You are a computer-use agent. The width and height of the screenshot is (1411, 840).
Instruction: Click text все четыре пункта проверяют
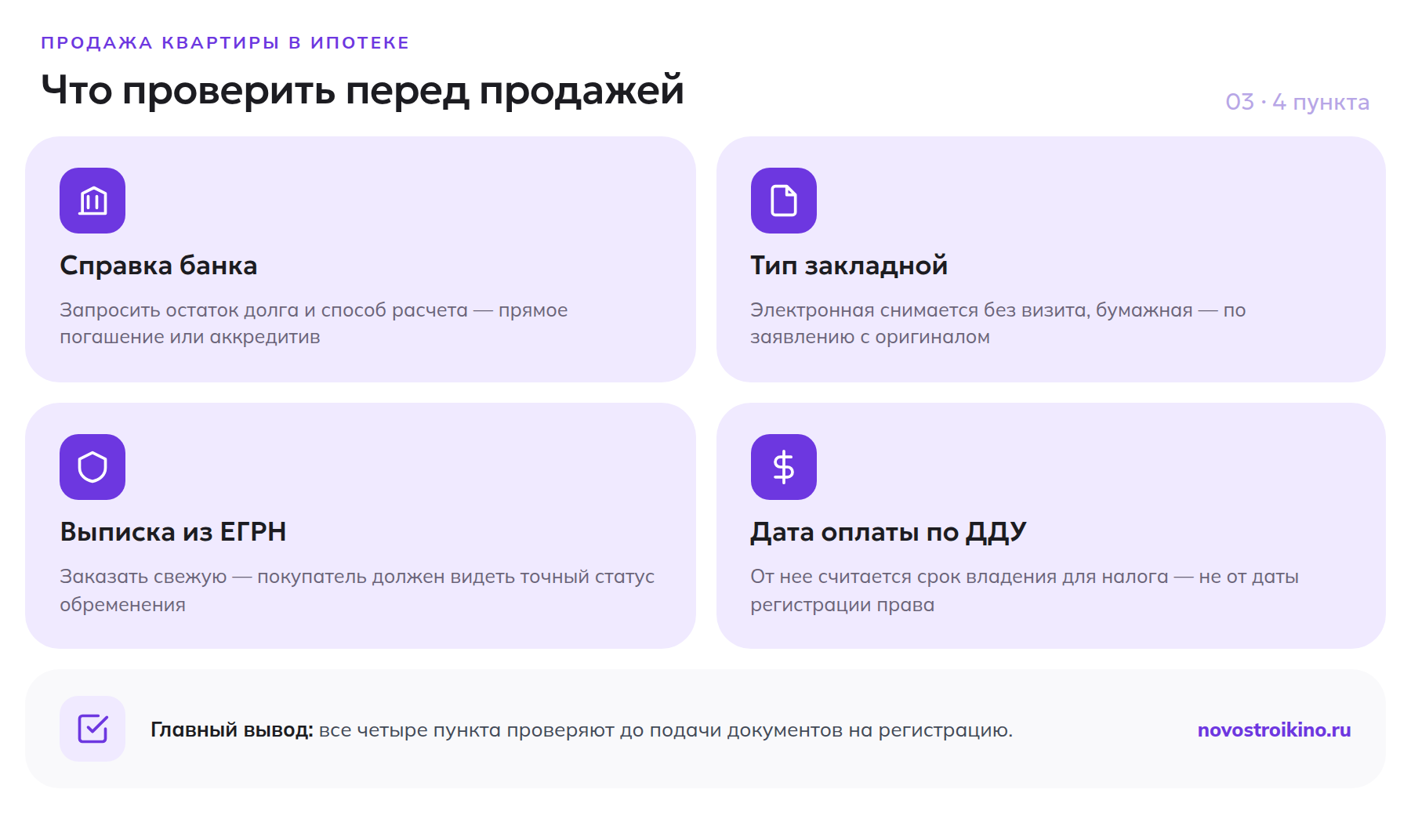(466, 730)
